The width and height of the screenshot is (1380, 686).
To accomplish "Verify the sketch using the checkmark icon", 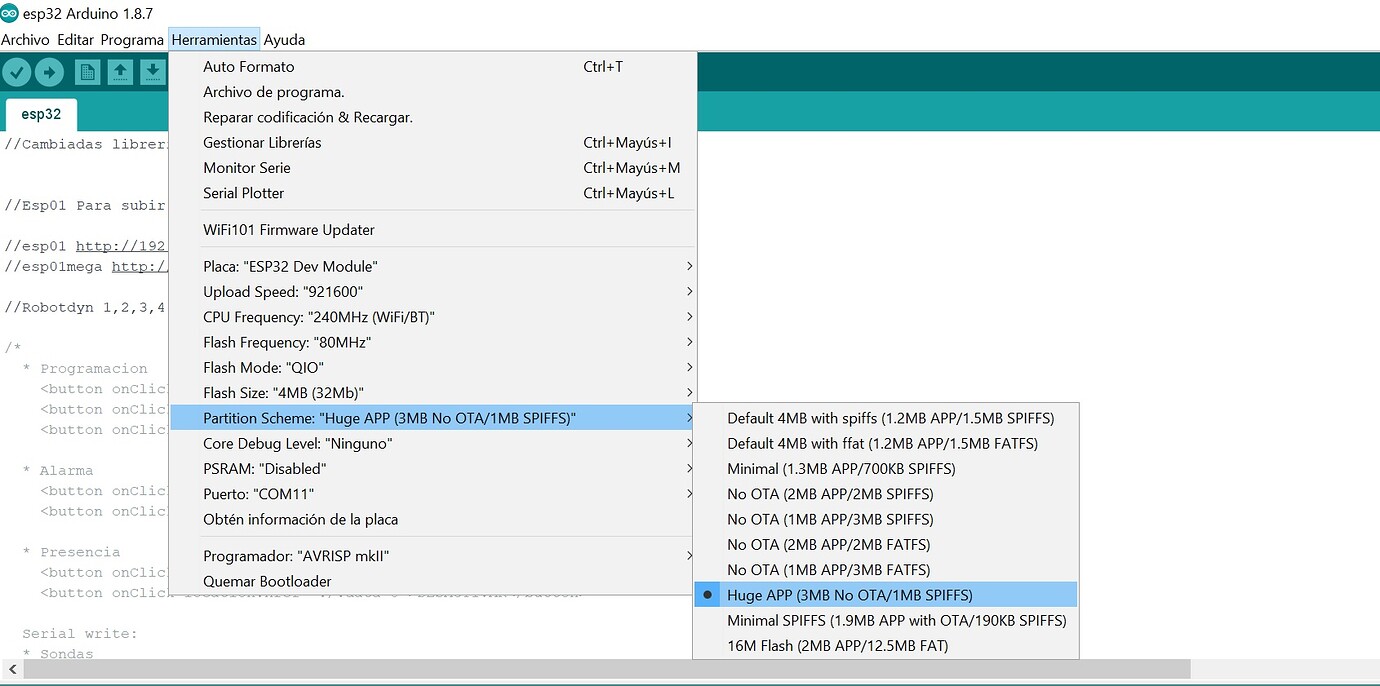I will [x=17, y=71].
